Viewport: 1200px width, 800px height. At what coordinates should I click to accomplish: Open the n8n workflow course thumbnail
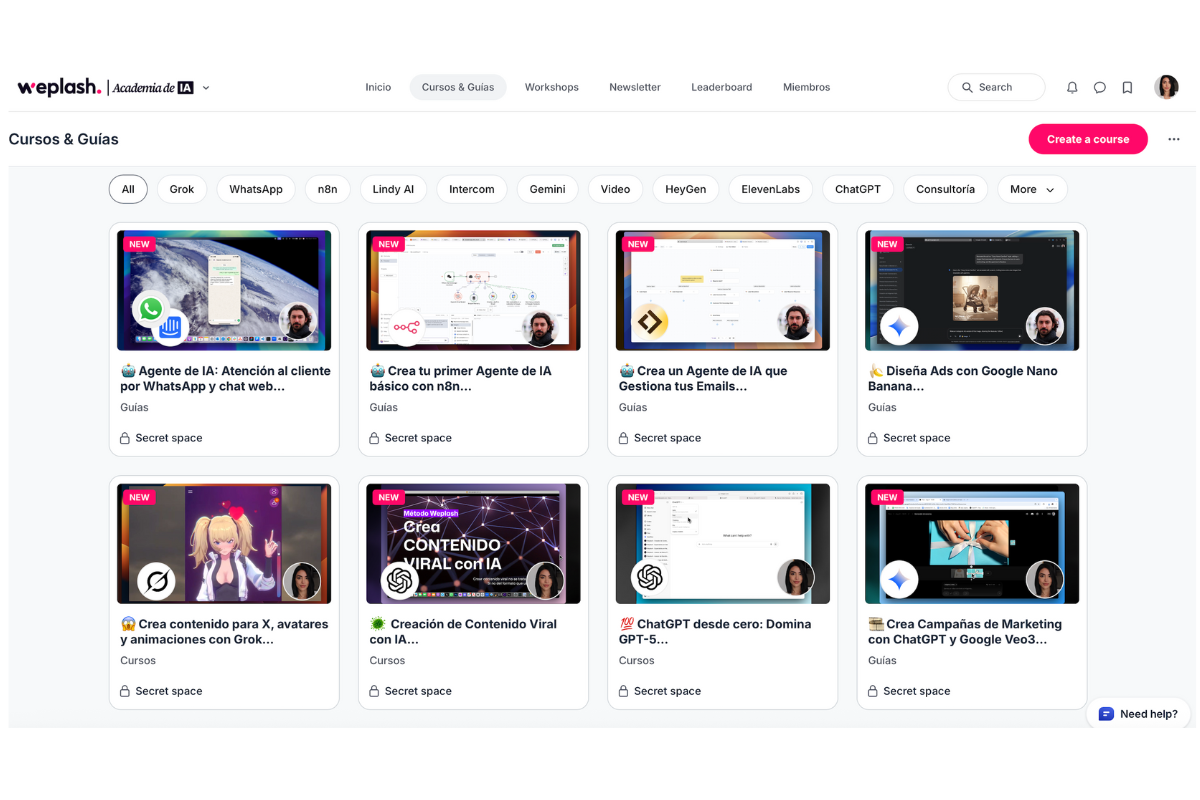click(x=473, y=291)
